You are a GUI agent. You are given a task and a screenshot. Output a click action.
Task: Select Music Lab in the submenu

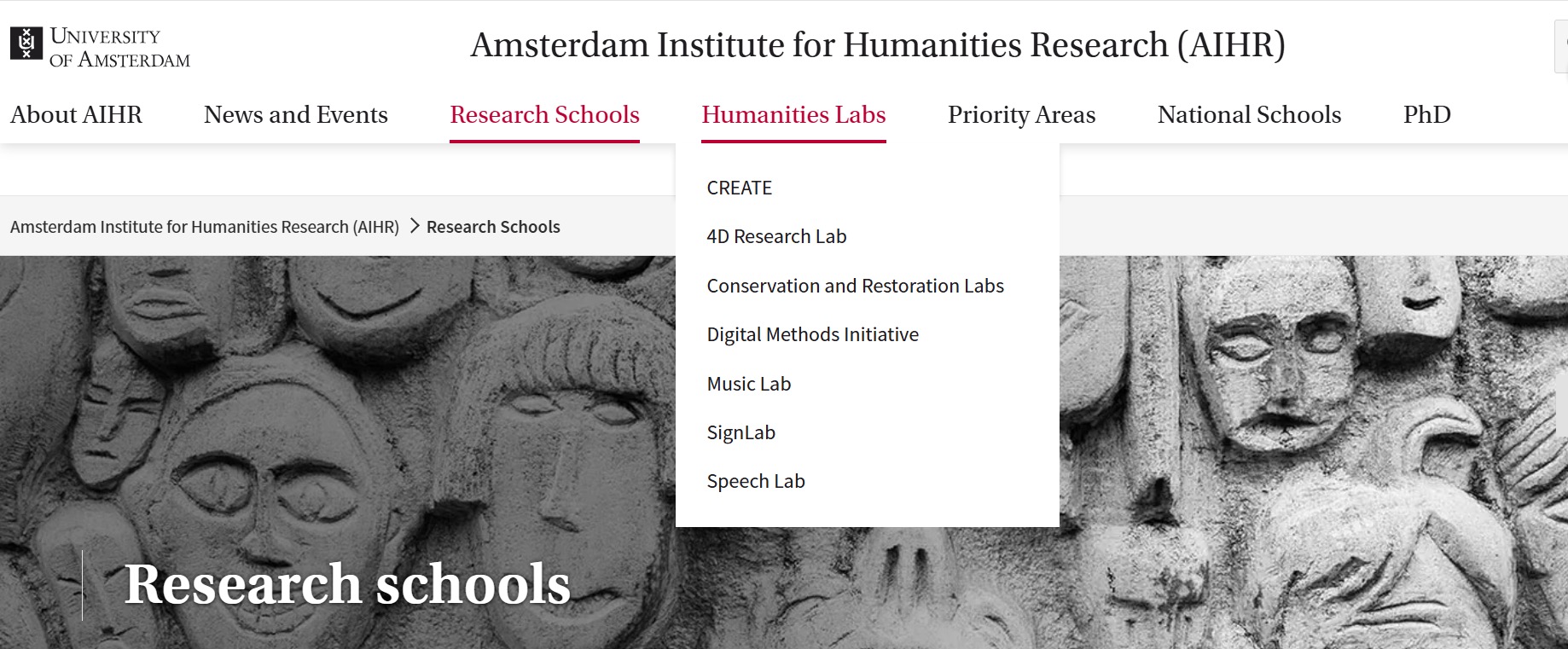(x=748, y=385)
